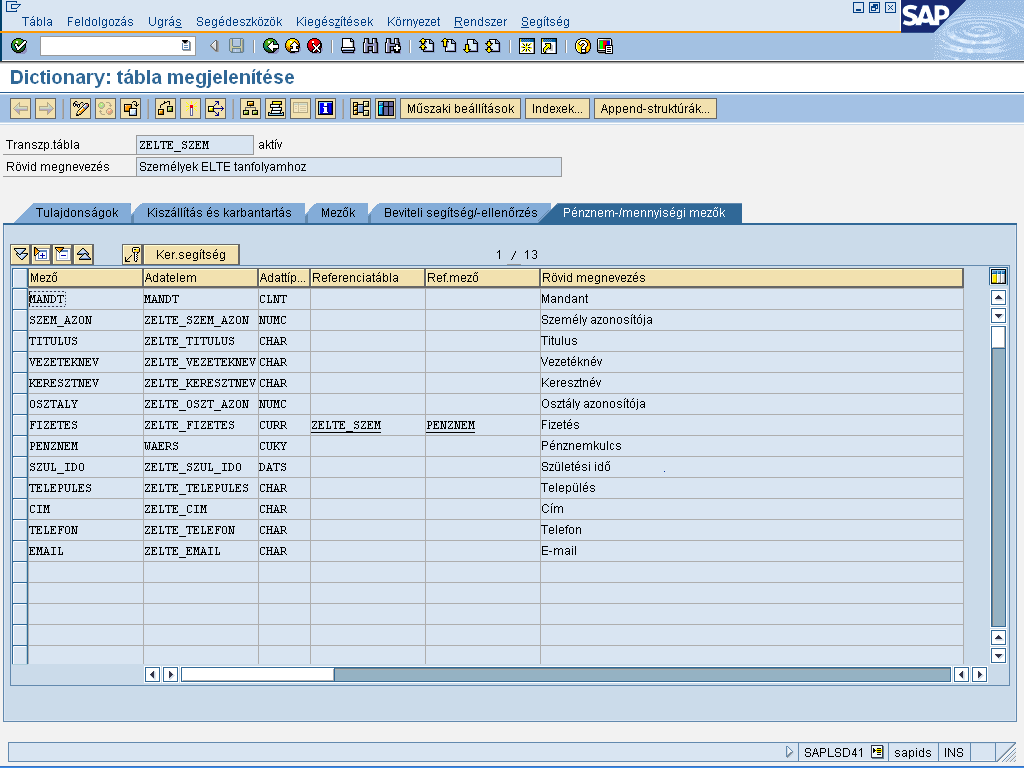The height and width of the screenshot is (768, 1024).
Task: Click the Last Page icon
Action: click(493, 46)
